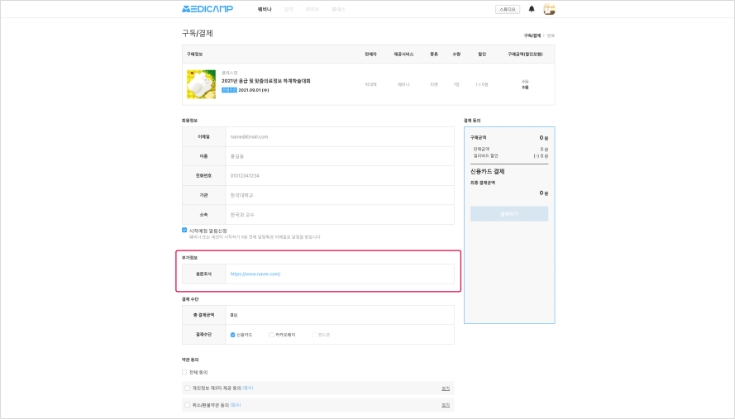735x419 pixels.
Task: Click the date 2021.09.01 (수)
Action: (254, 90)
